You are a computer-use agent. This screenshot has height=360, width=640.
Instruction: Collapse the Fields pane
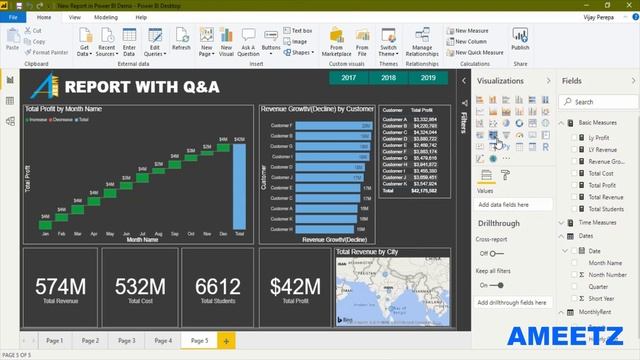tap(633, 81)
